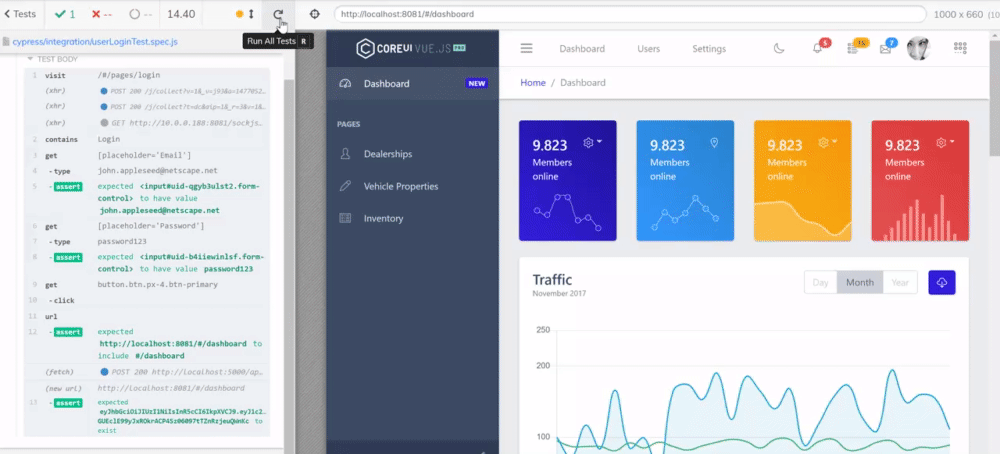Toggle auto-scrolling arrow icon in test runner
This screenshot has height=454, width=1000.
point(251,14)
